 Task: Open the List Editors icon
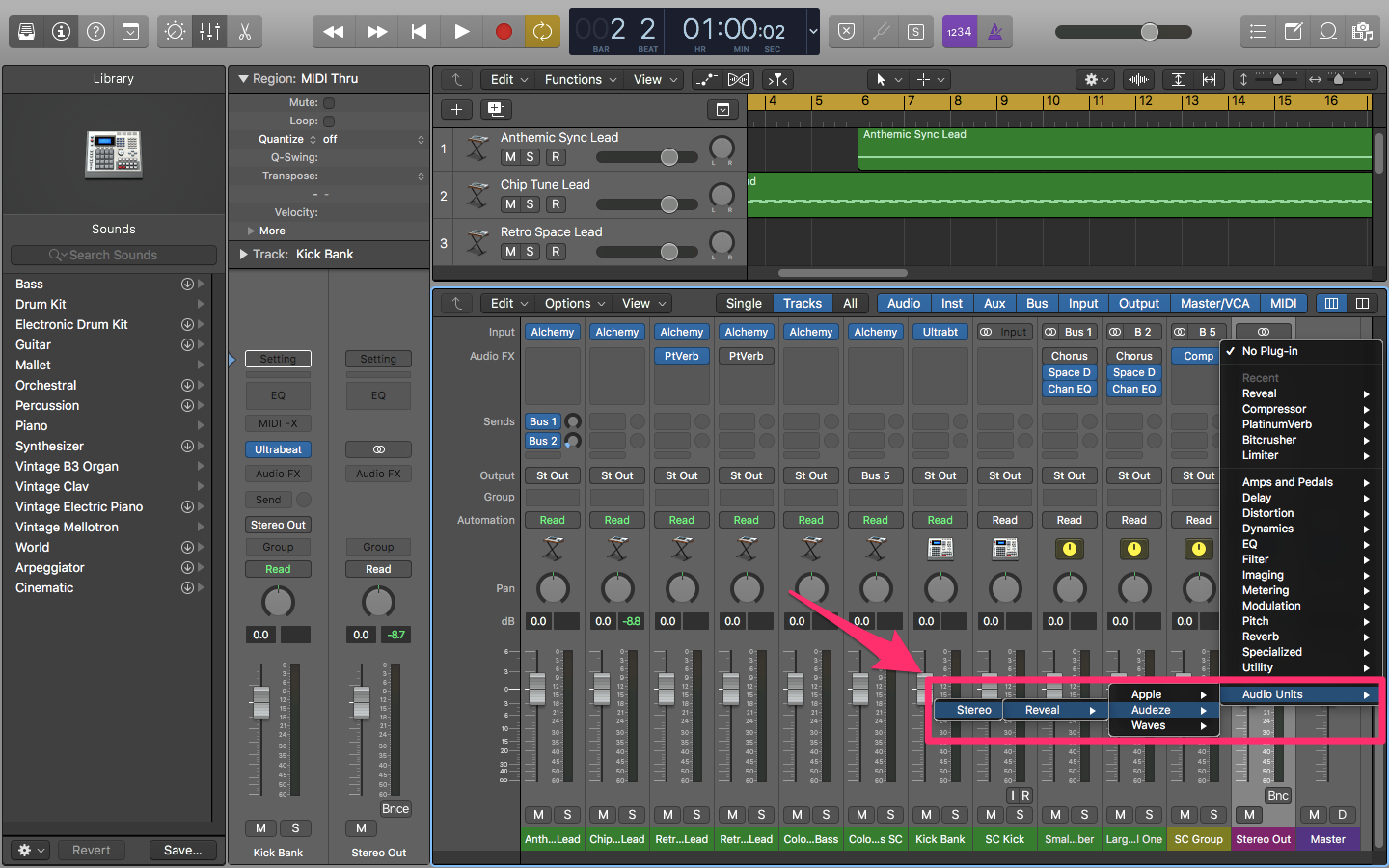point(1258,32)
